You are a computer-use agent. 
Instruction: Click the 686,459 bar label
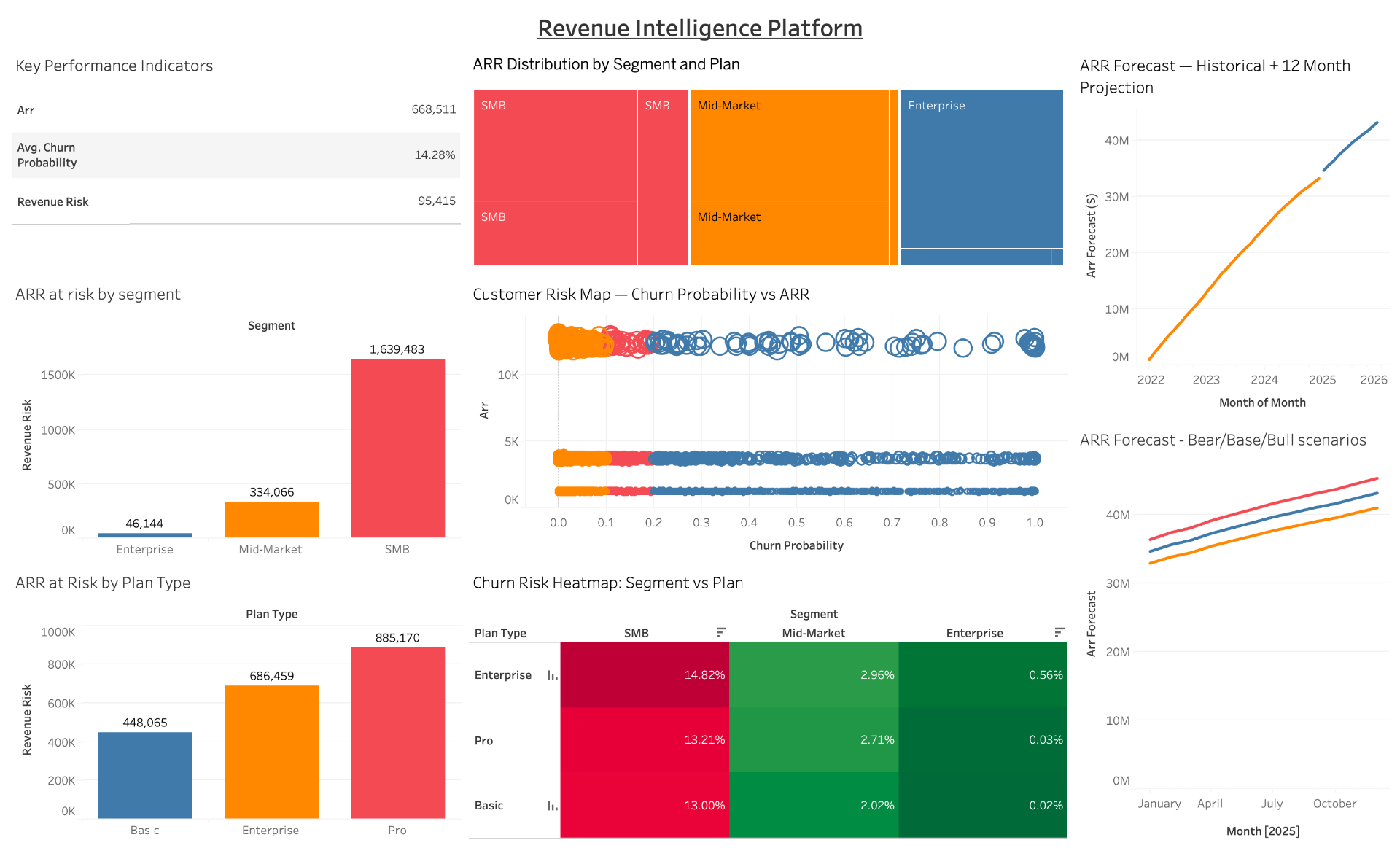point(271,676)
